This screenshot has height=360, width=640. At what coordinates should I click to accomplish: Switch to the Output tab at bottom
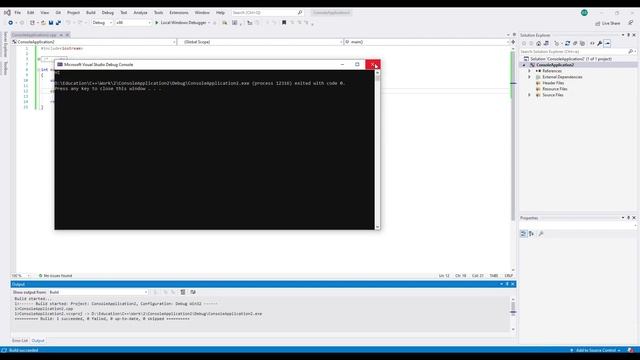click(38, 340)
